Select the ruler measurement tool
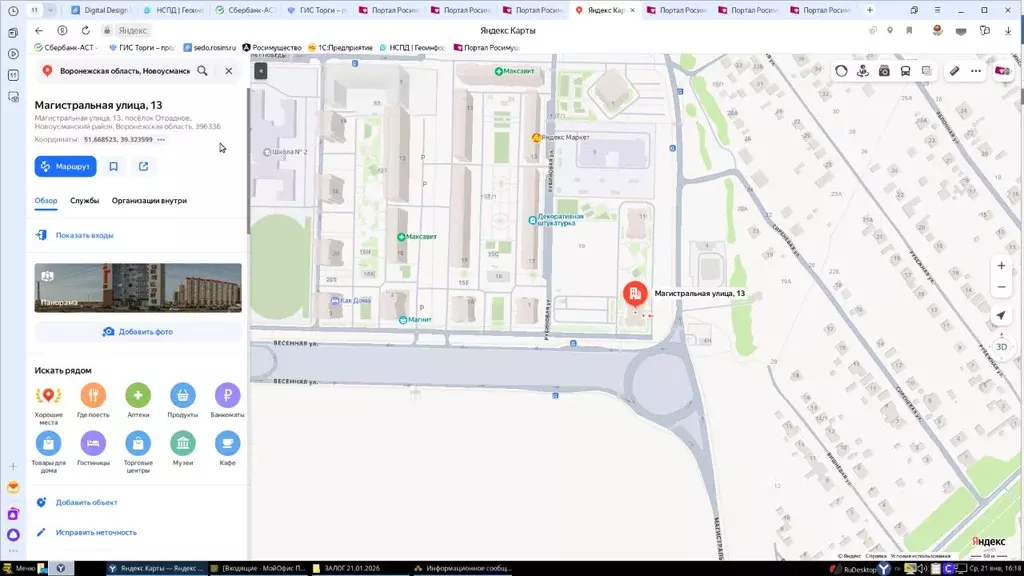This screenshot has width=1024, height=576. click(x=955, y=71)
